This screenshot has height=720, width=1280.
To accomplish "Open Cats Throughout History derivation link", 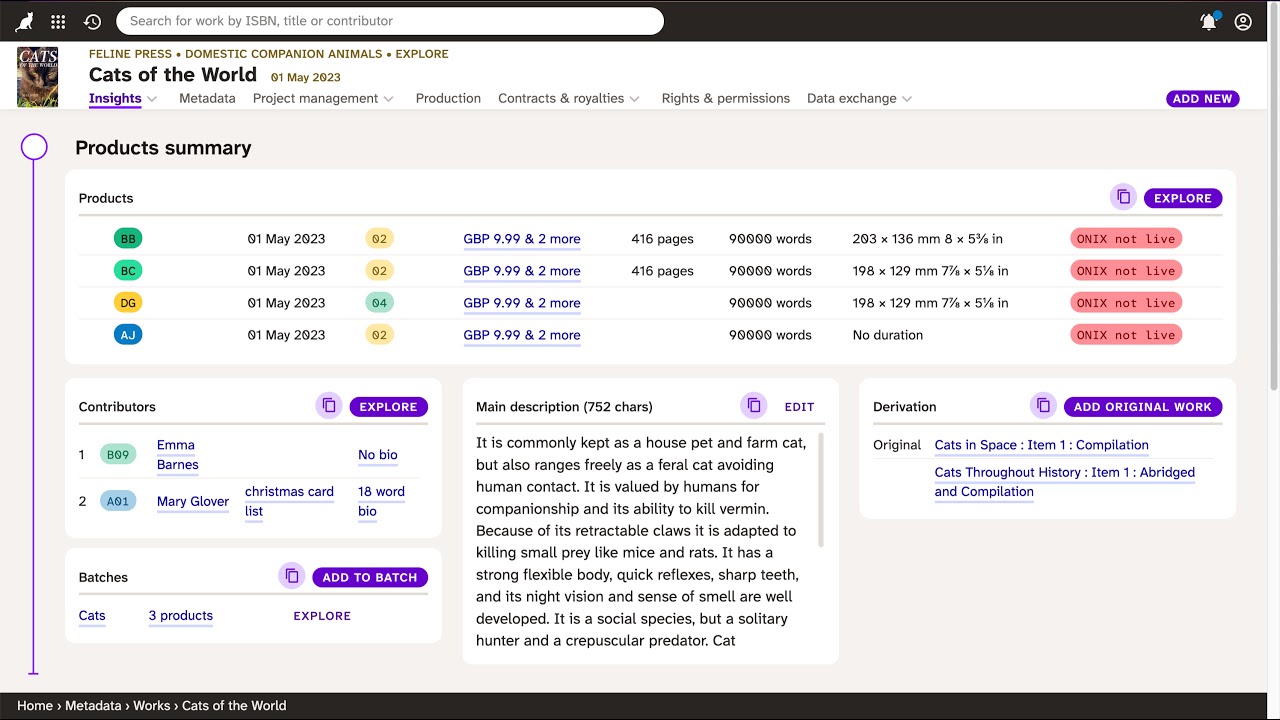I will point(1065,482).
